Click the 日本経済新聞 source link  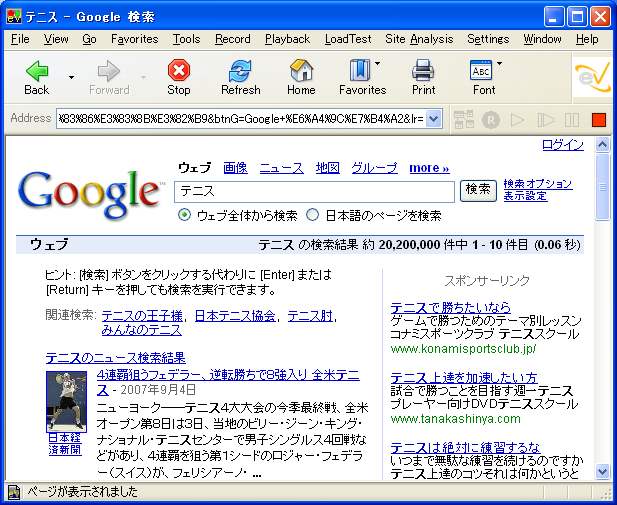[65, 444]
